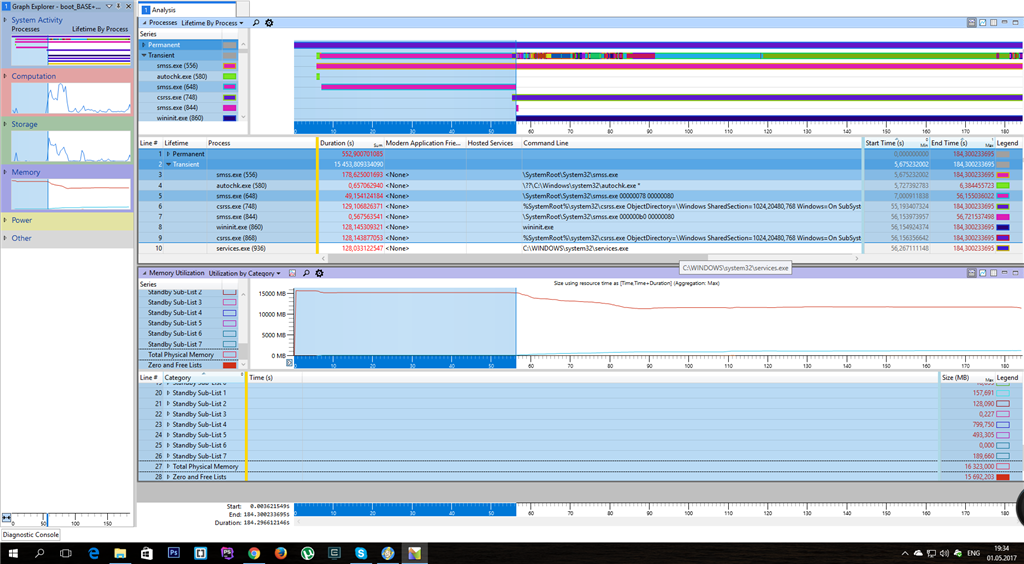This screenshot has width=1024, height=564.
Task: Open uTorrent from the taskbar
Action: pyautogui.click(x=308, y=553)
